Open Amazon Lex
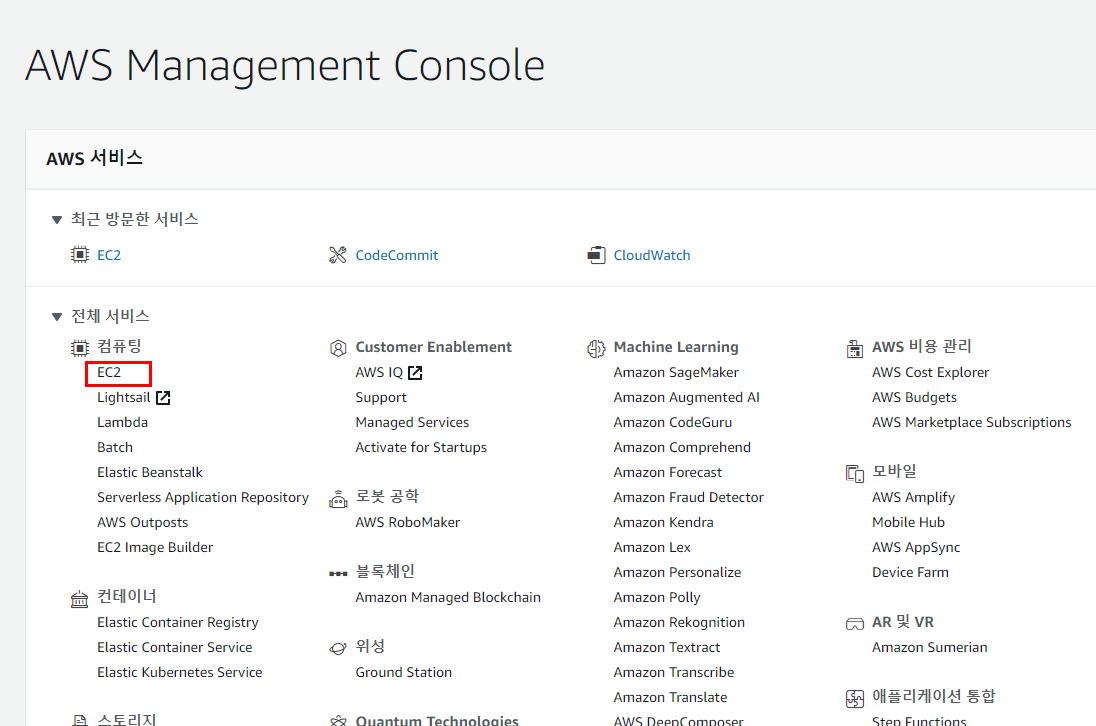This screenshot has width=1096, height=726. tap(652, 547)
